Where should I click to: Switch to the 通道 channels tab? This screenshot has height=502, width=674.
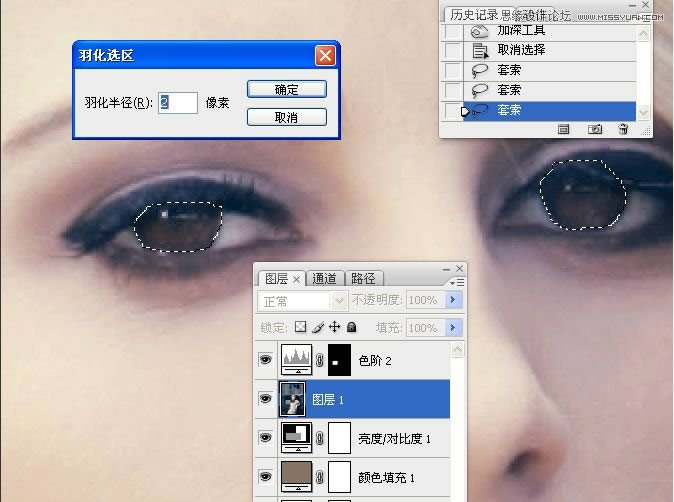click(324, 279)
